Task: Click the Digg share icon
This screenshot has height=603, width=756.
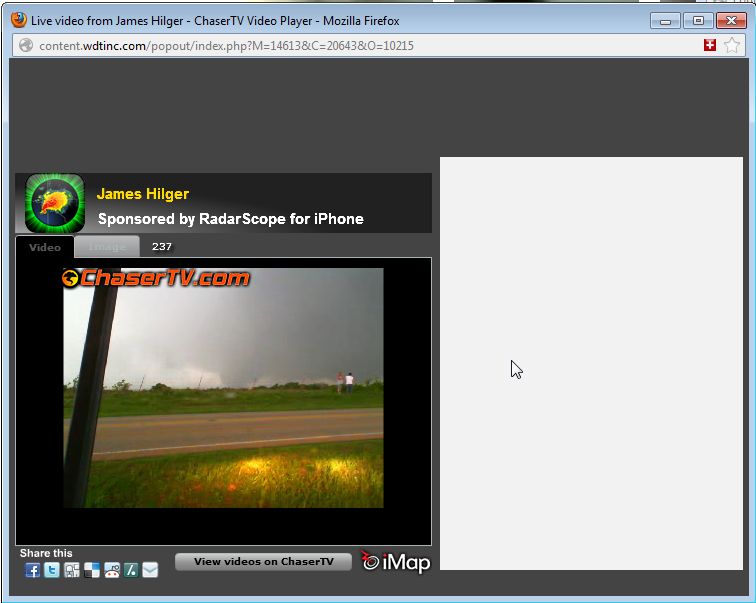Action: tap(71, 570)
